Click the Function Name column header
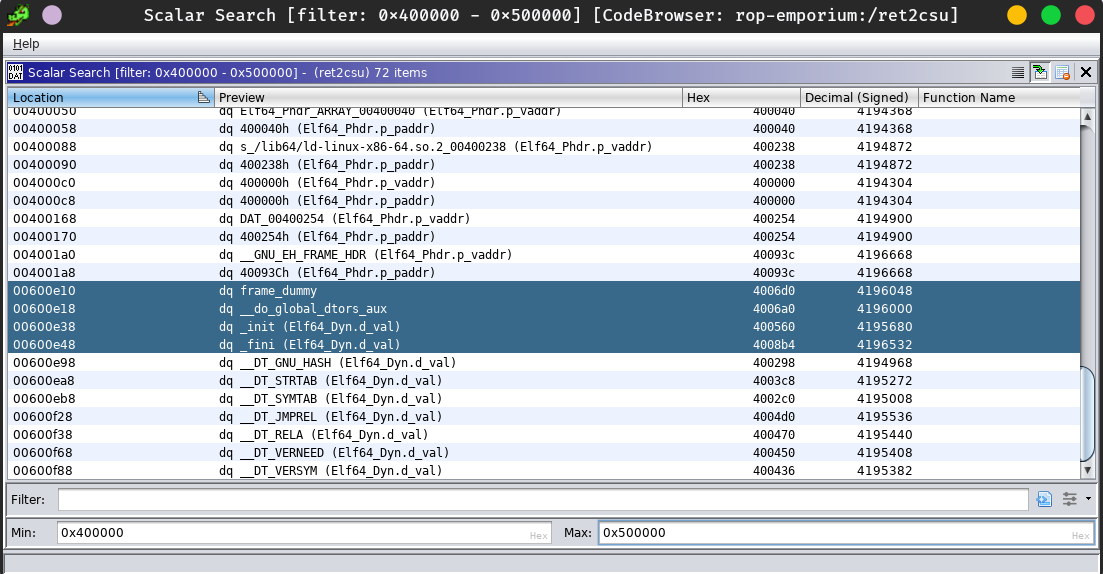The image size is (1103, 574). pos(998,97)
